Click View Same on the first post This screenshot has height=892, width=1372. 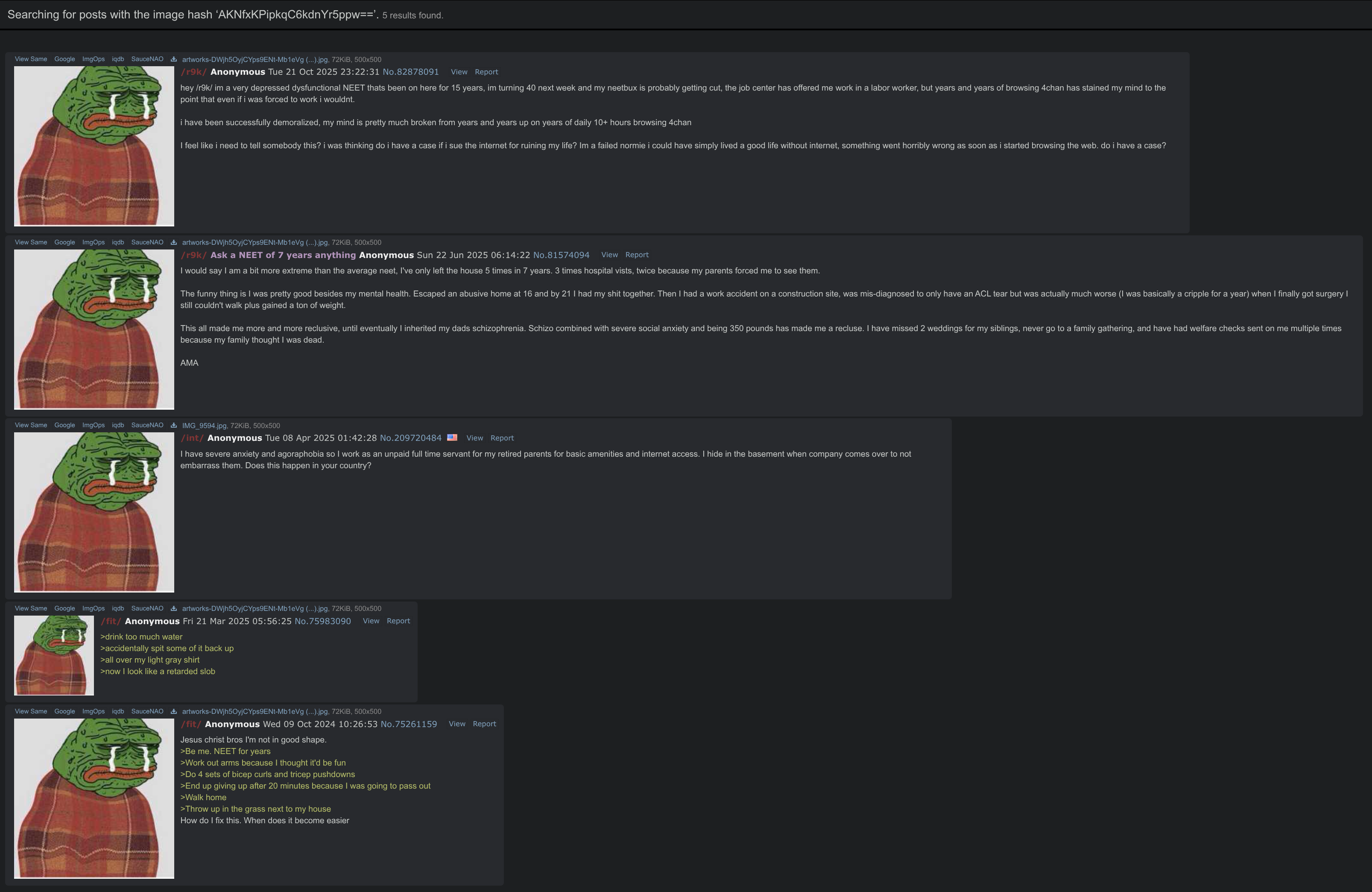31,59
